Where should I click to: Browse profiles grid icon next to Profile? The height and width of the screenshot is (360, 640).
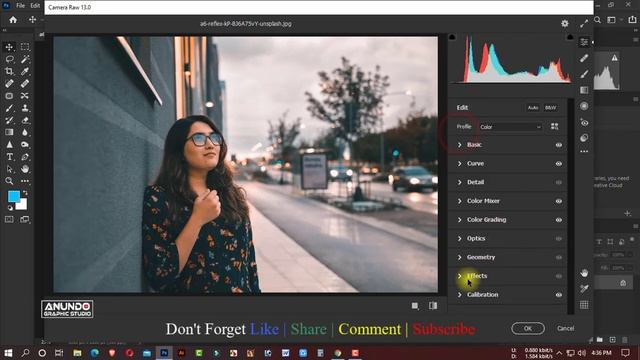(x=554, y=127)
